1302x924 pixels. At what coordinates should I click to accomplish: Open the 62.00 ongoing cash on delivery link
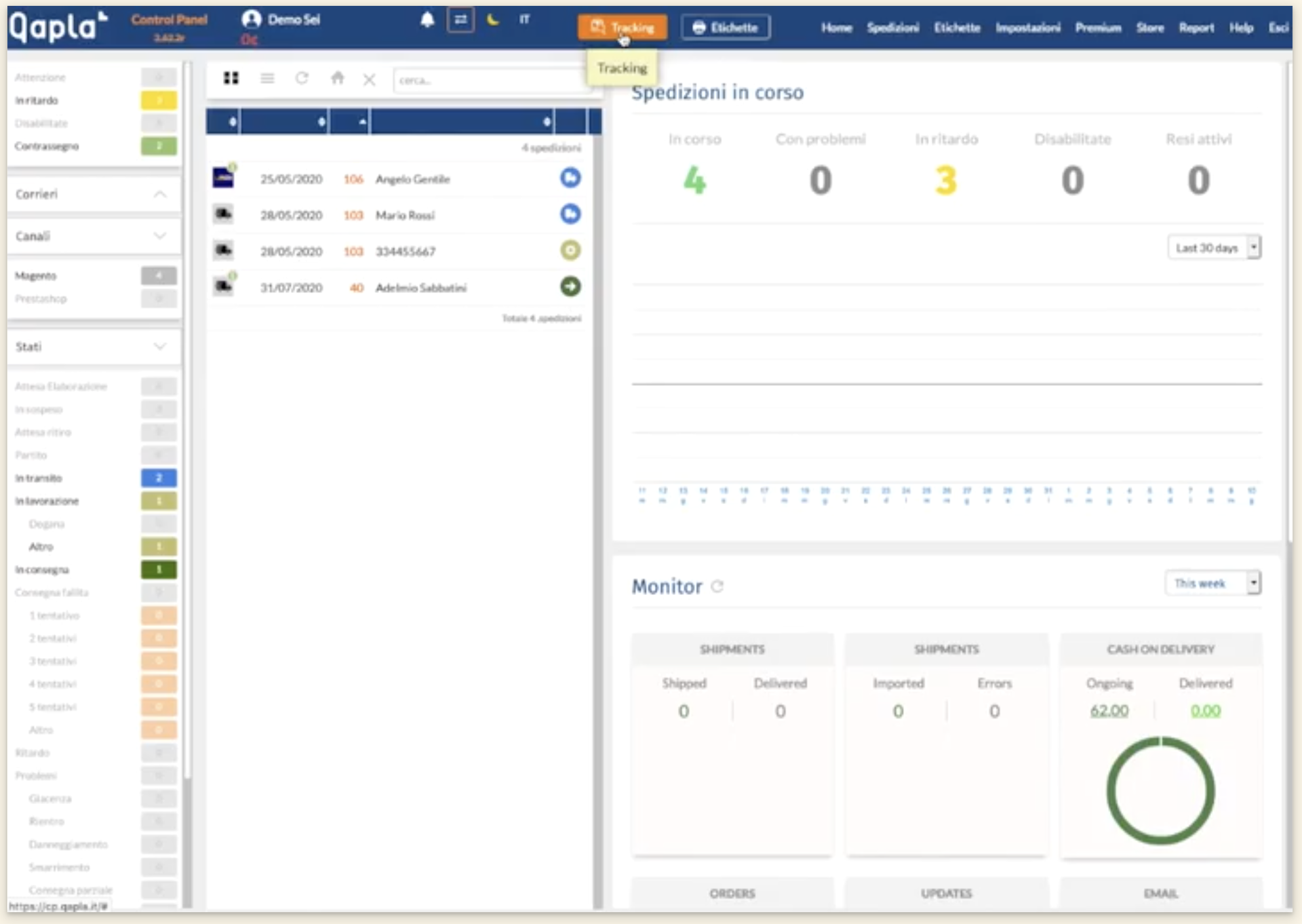tap(1108, 711)
